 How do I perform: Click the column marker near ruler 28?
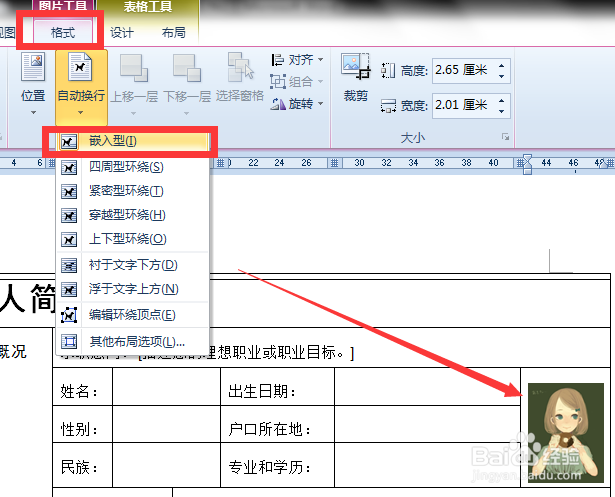(335, 163)
